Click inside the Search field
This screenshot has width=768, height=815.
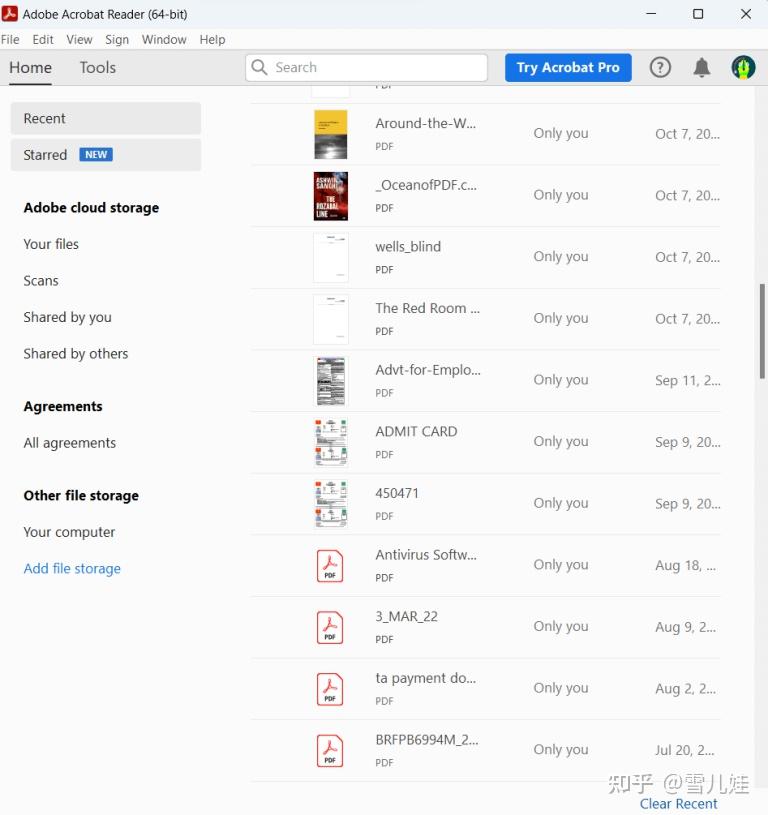click(x=366, y=68)
